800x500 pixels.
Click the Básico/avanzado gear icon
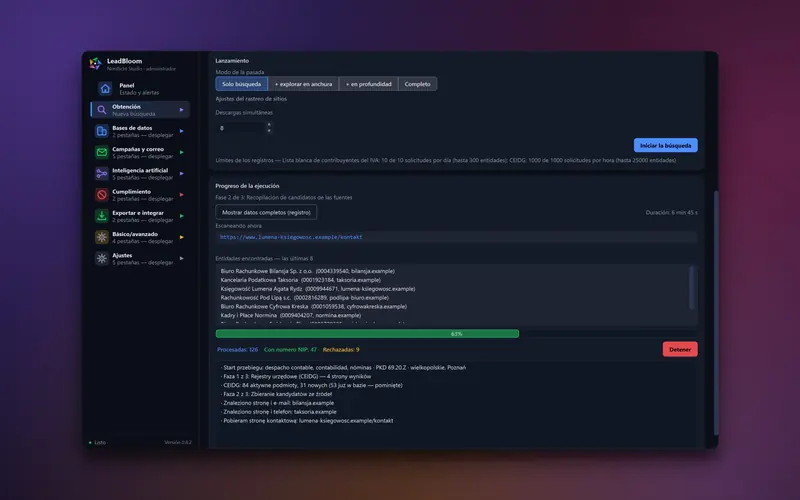[x=102, y=237]
